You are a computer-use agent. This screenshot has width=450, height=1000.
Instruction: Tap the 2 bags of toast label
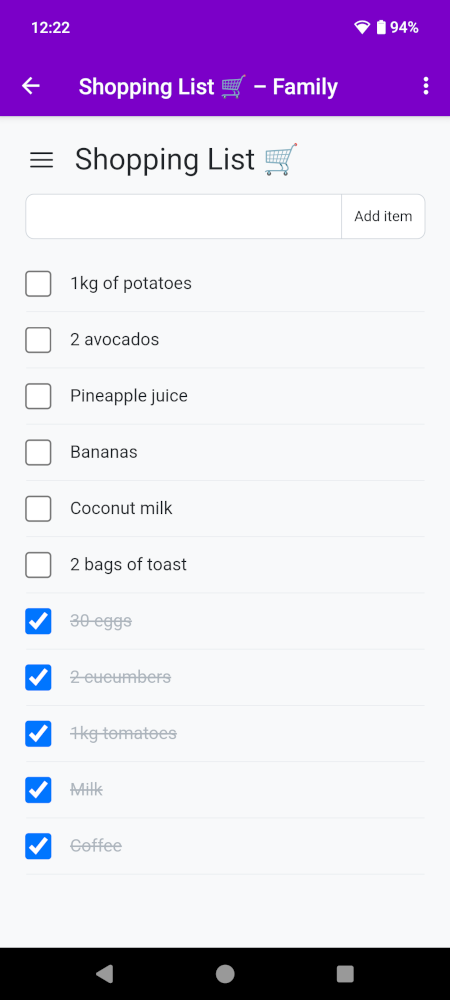click(128, 564)
